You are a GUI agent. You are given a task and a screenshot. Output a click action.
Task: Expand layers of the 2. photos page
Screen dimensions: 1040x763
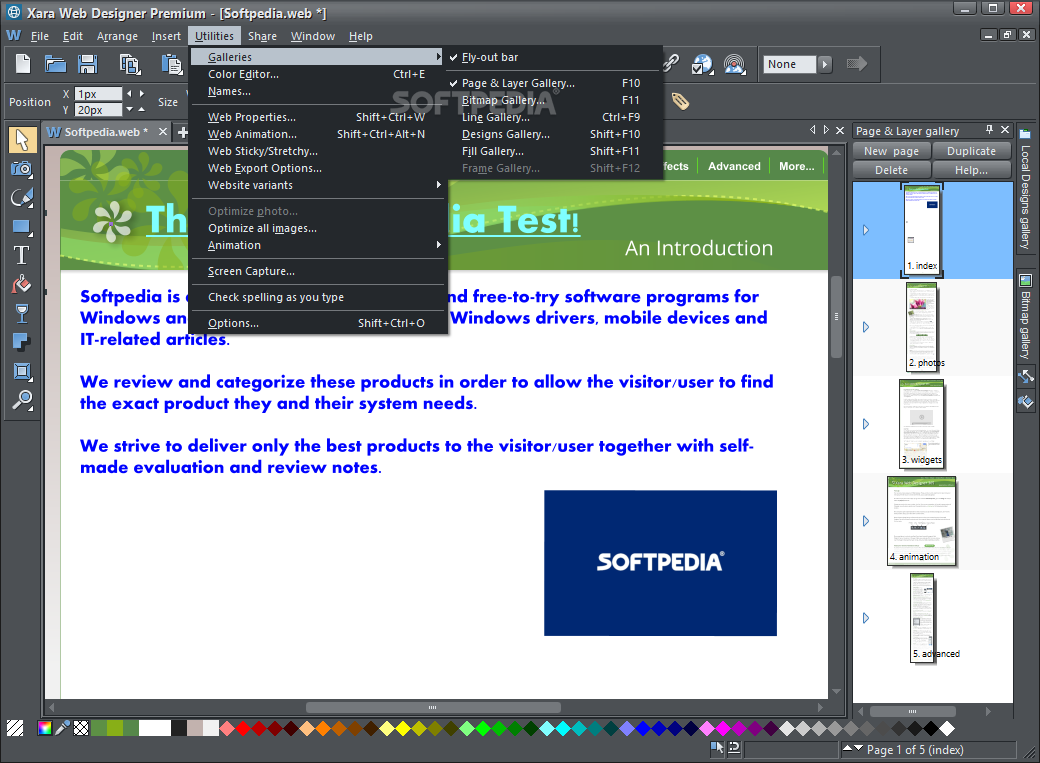tap(866, 327)
